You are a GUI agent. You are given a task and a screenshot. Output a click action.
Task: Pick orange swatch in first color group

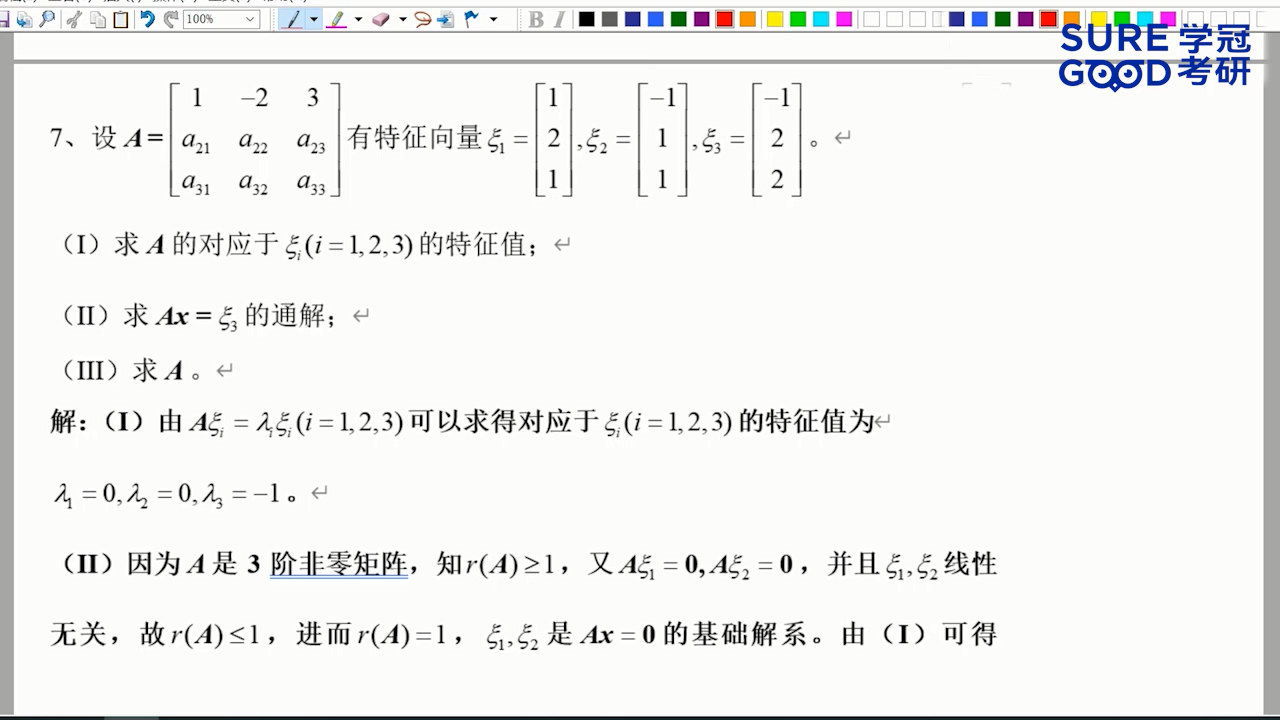pos(747,19)
